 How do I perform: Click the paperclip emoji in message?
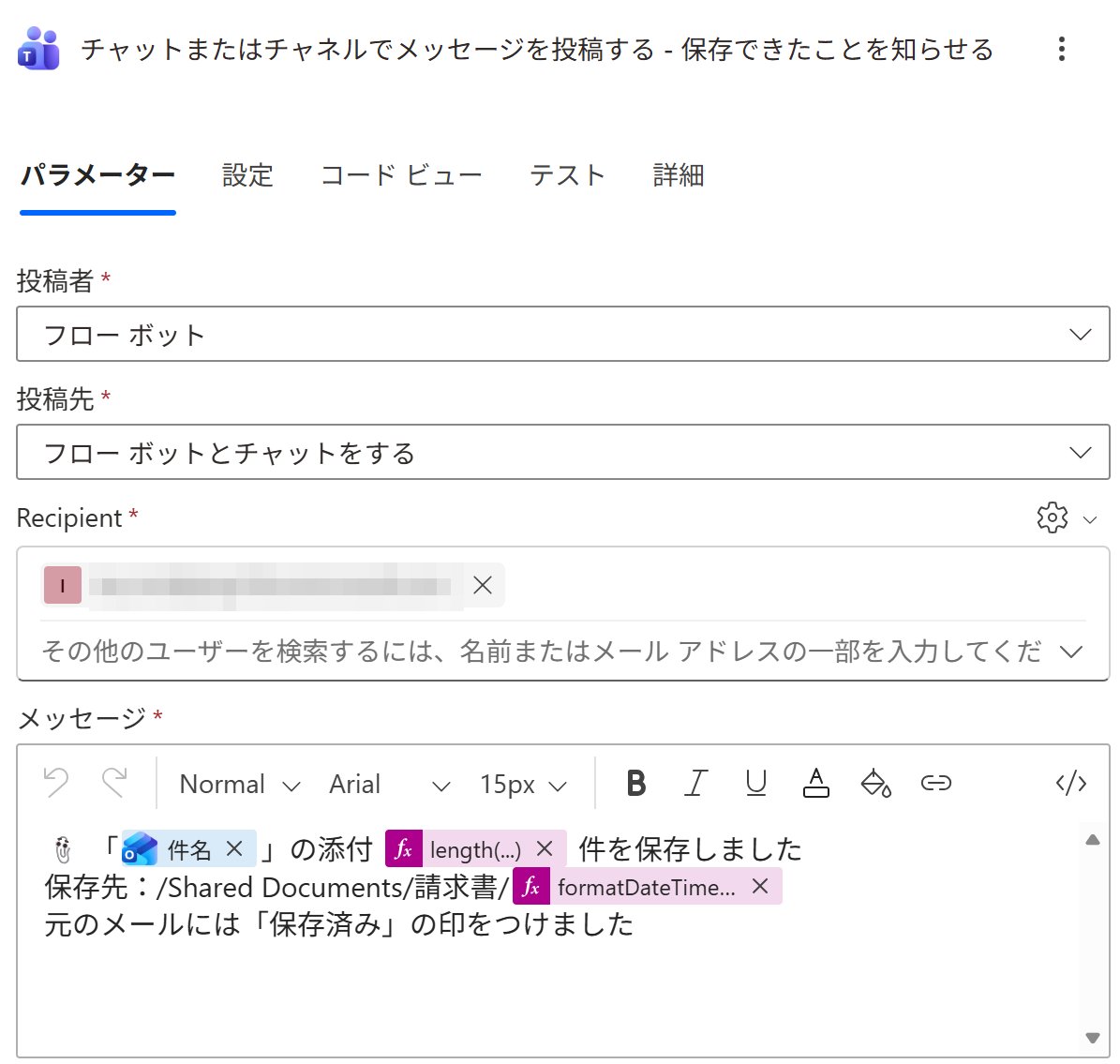63,849
